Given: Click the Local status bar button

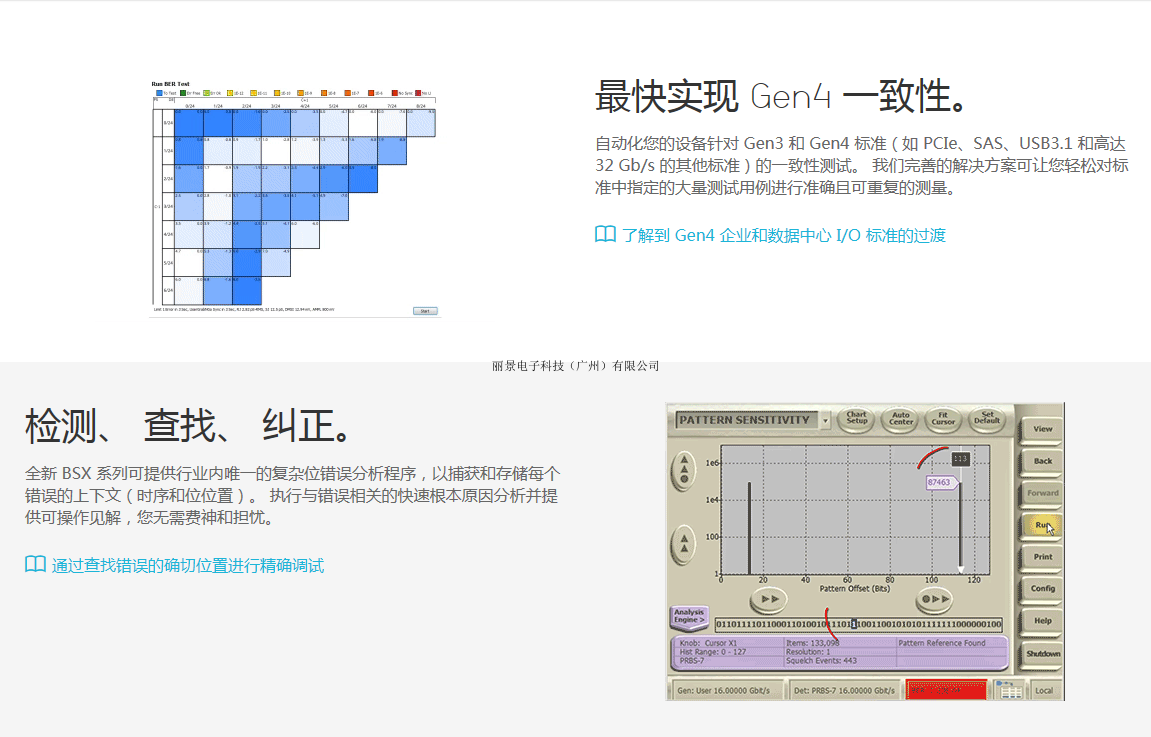Looking at the screenshot, I should pos(1044,691).
